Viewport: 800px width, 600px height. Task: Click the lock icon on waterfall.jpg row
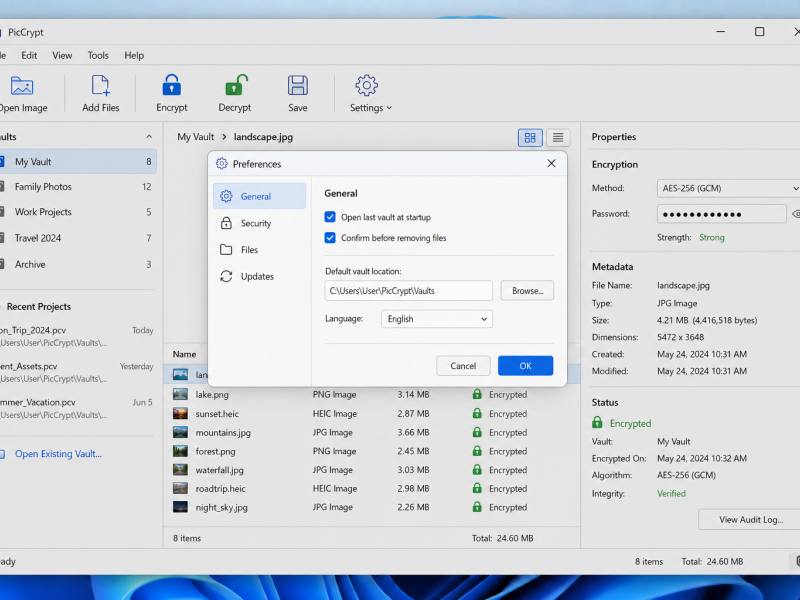coord(477,469)
